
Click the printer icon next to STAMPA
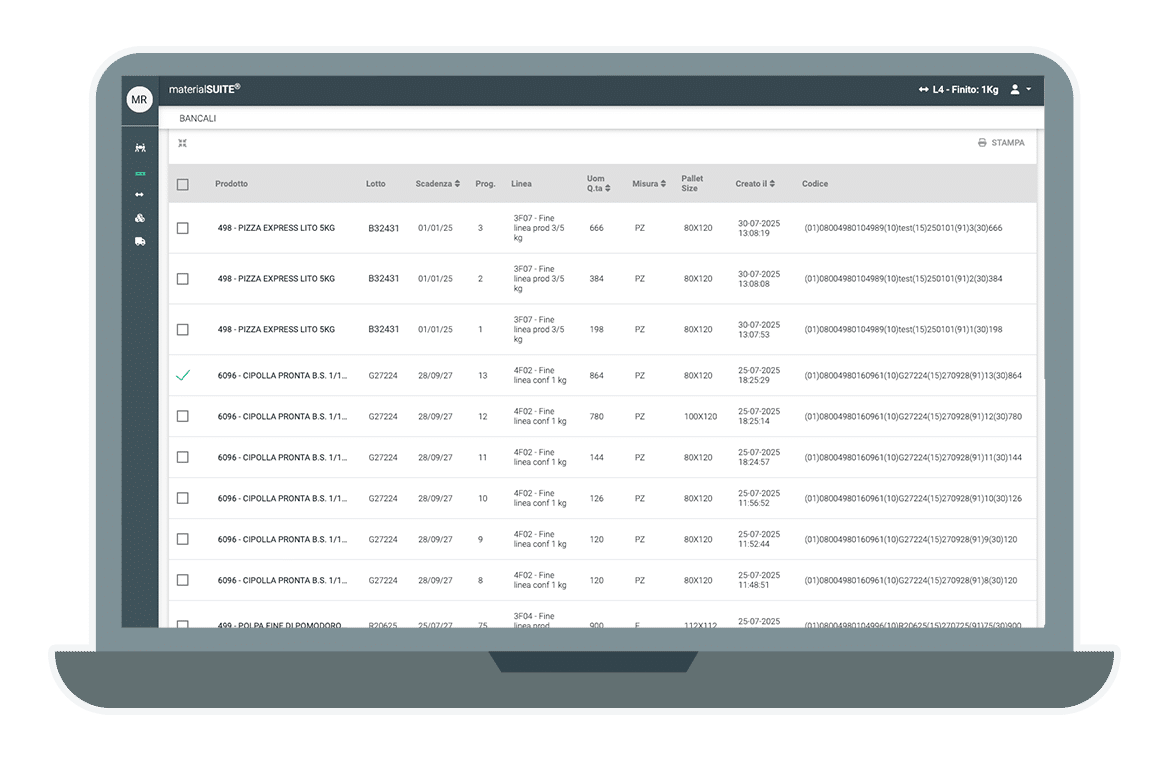tap(982, 143)
